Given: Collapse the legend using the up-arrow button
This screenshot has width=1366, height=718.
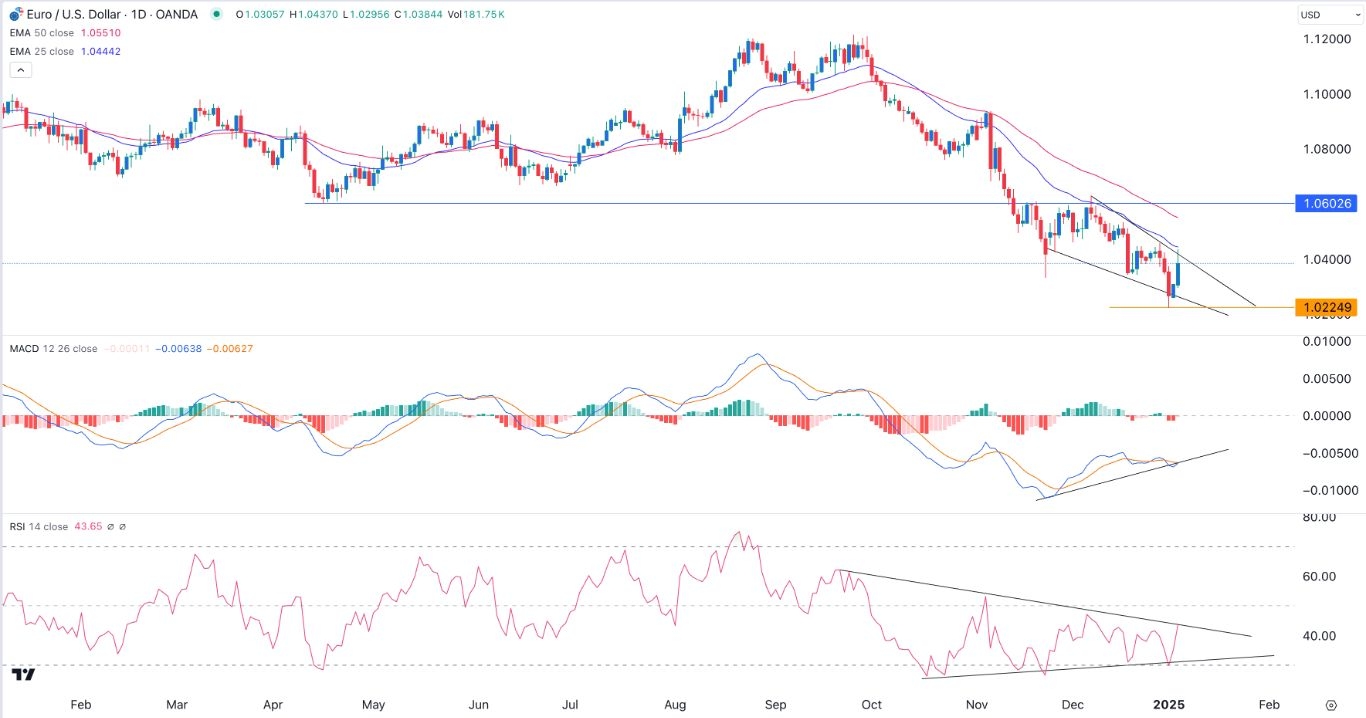Looking at the screenshot, I should (20, 70).
